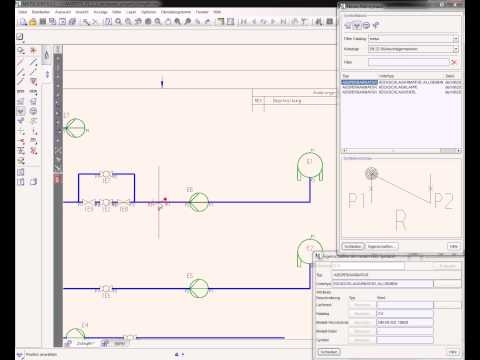The height and width of the screenshot is (360, 480).
Task: Click Hilfe in the symbol dialog
Action: 453,246
